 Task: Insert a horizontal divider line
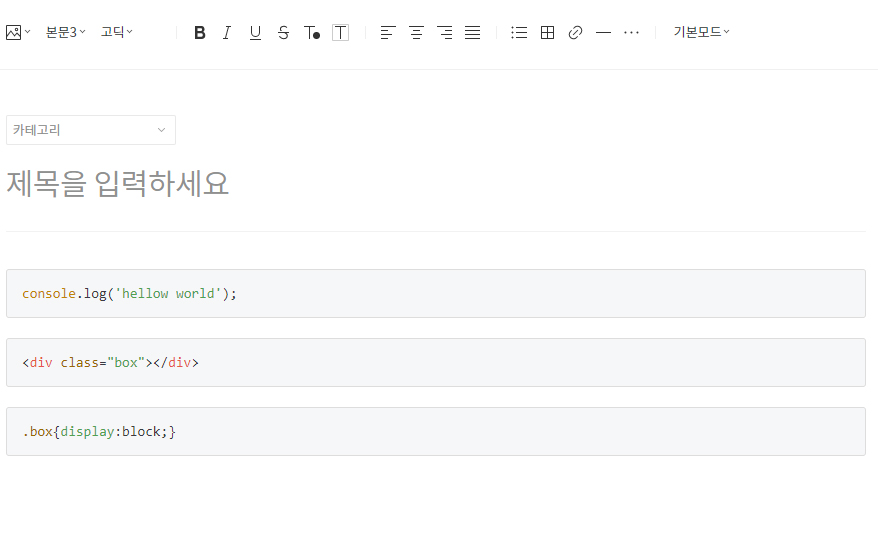pos(604,33)
